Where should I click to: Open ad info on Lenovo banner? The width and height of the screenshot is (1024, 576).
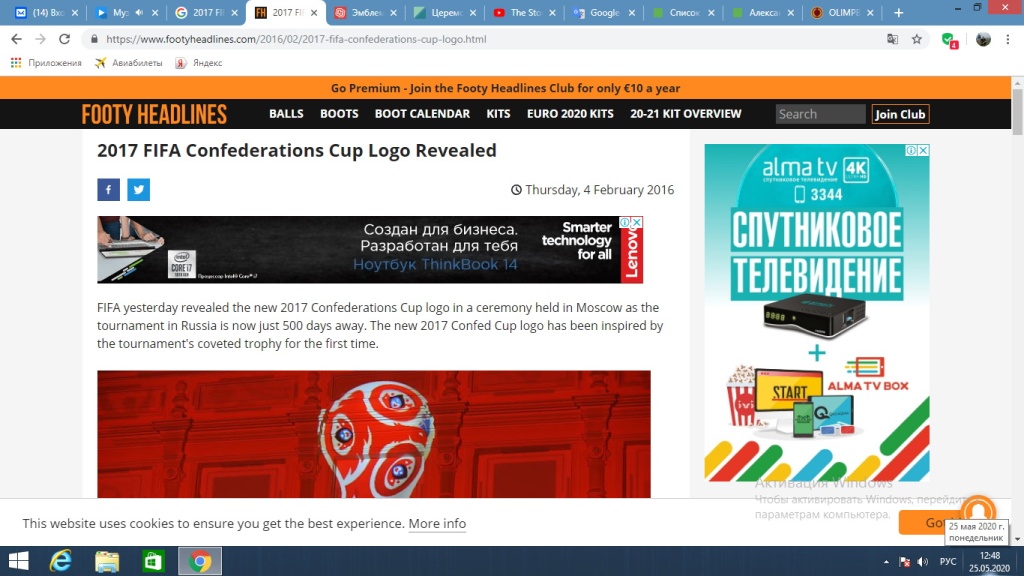[x=625, y=222]
